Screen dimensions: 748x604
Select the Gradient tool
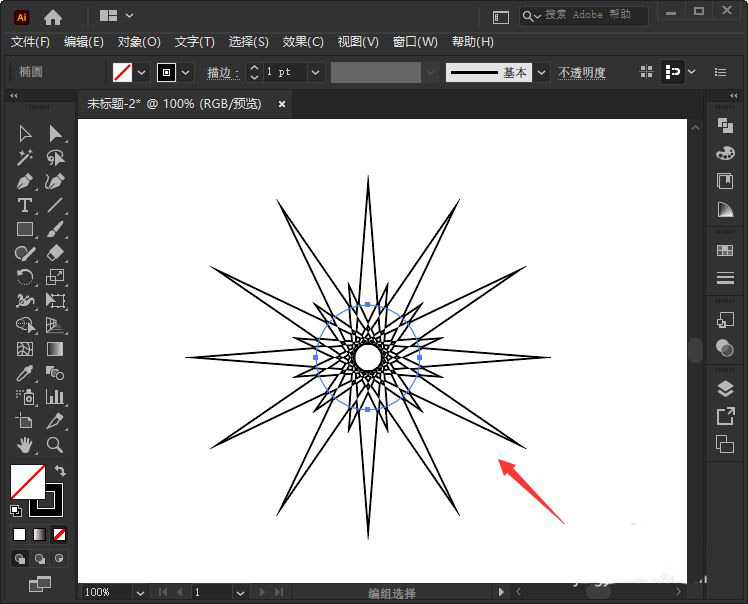55,349
